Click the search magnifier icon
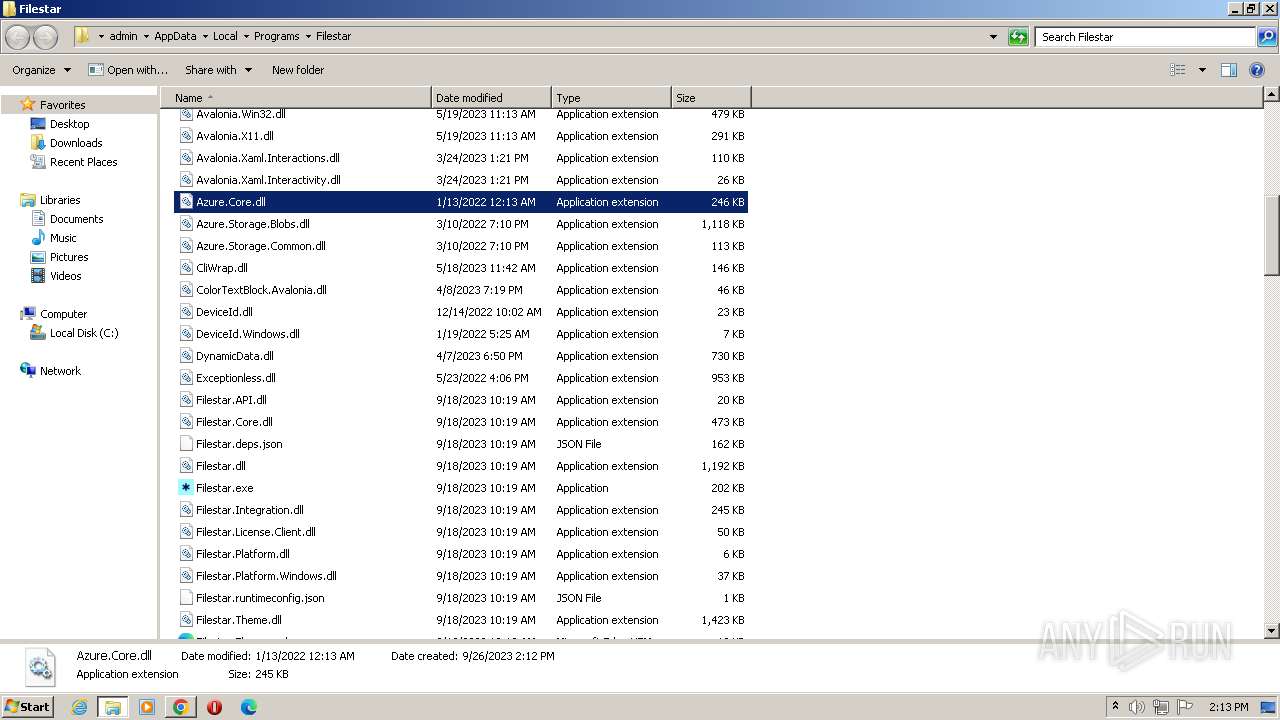 [x=1267, y=37]
